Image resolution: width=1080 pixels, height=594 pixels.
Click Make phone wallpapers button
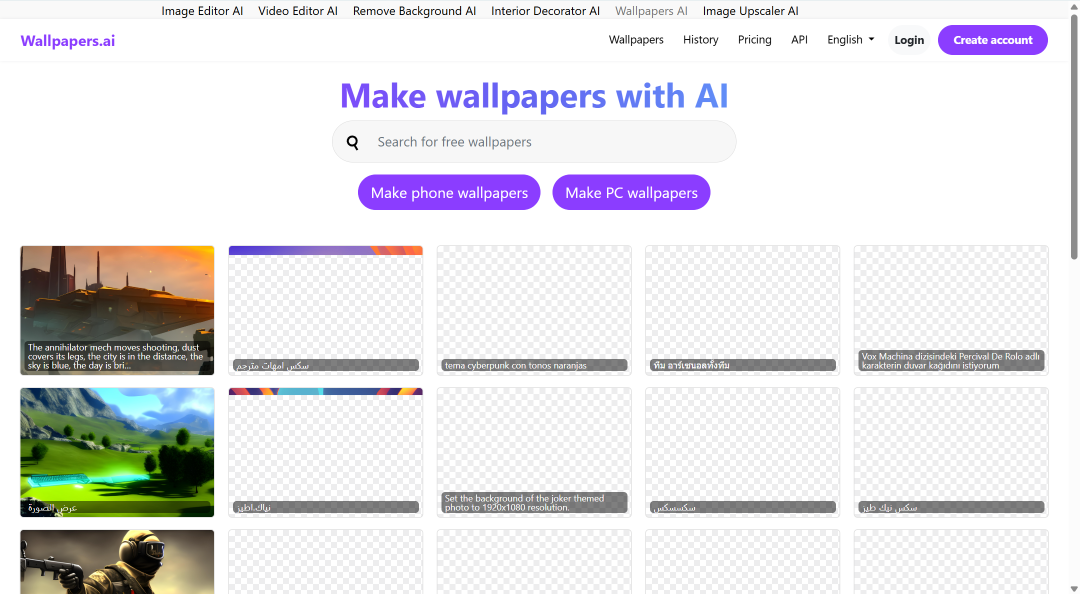click(449, 192)
